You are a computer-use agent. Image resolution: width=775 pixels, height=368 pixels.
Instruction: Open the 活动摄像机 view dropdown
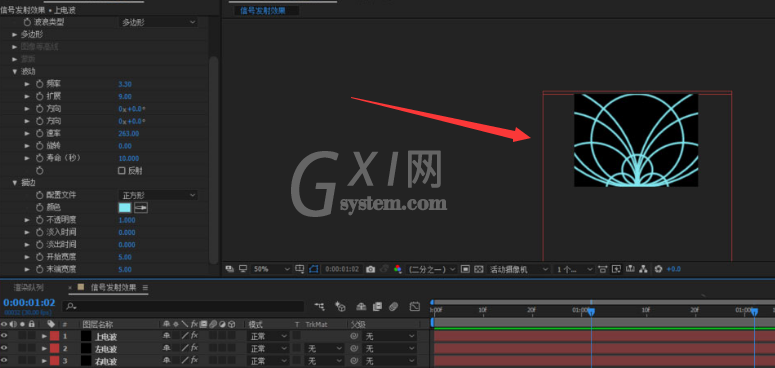[x=518, y=269]
